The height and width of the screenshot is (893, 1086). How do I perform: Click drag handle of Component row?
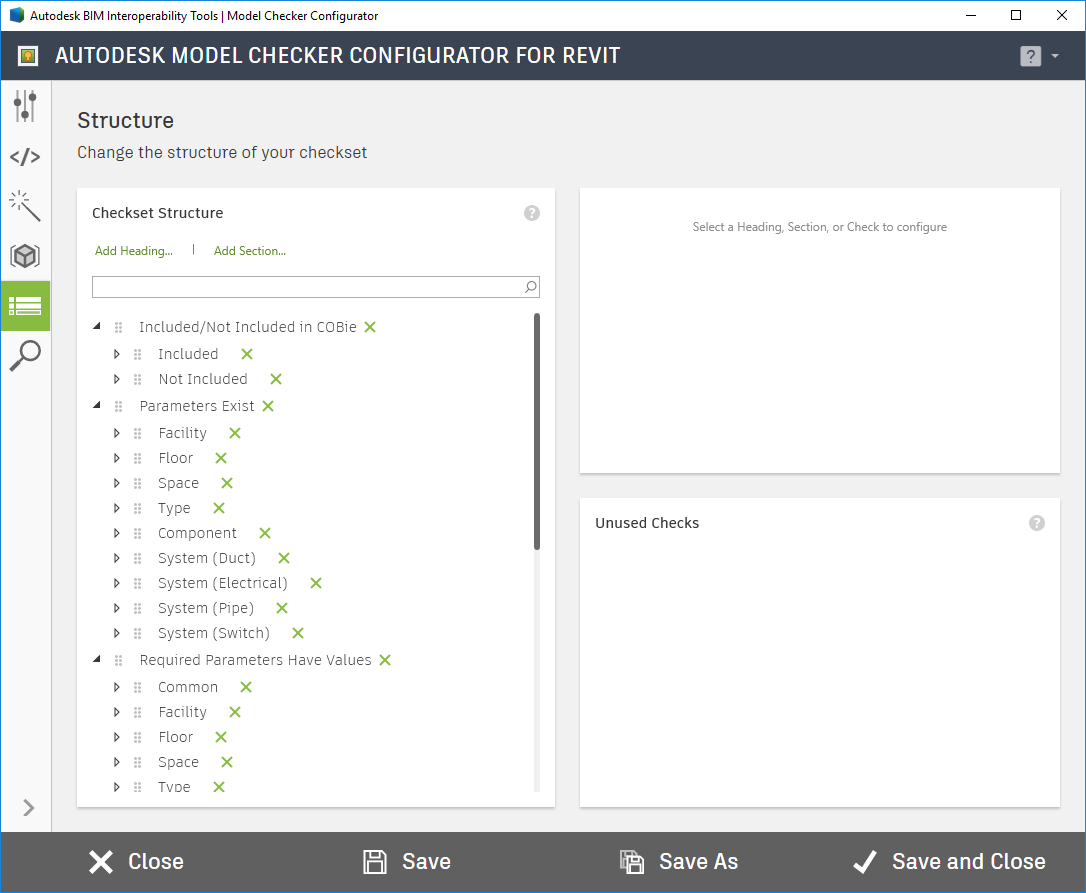137,533
